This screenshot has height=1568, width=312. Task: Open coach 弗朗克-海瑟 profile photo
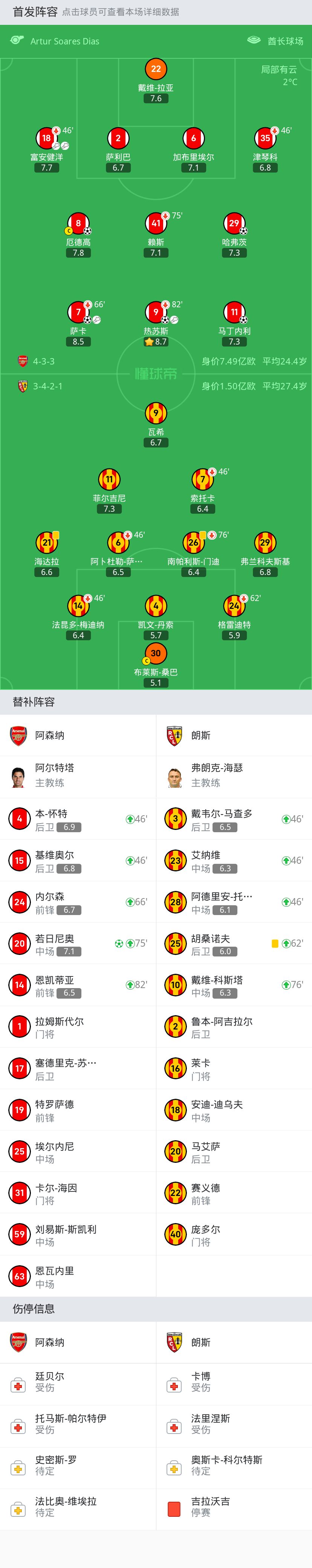[175, 777]
